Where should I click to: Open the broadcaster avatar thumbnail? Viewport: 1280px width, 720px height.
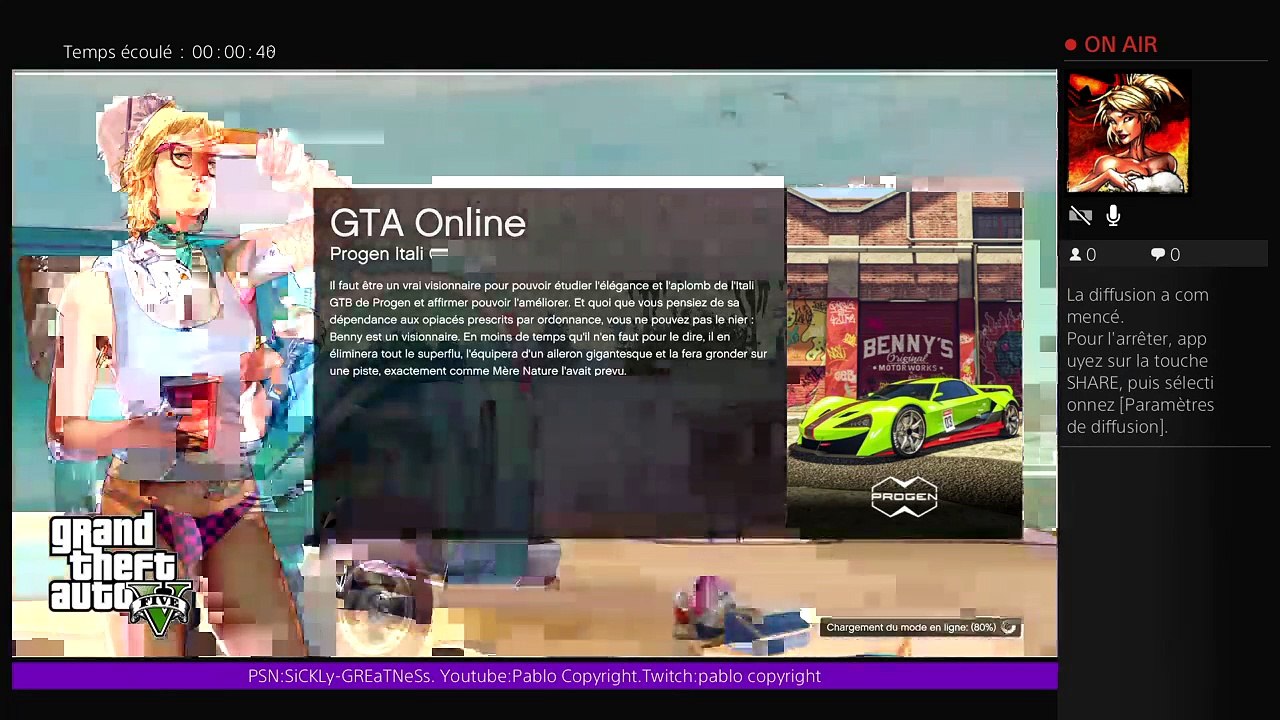coord(1128,132)
